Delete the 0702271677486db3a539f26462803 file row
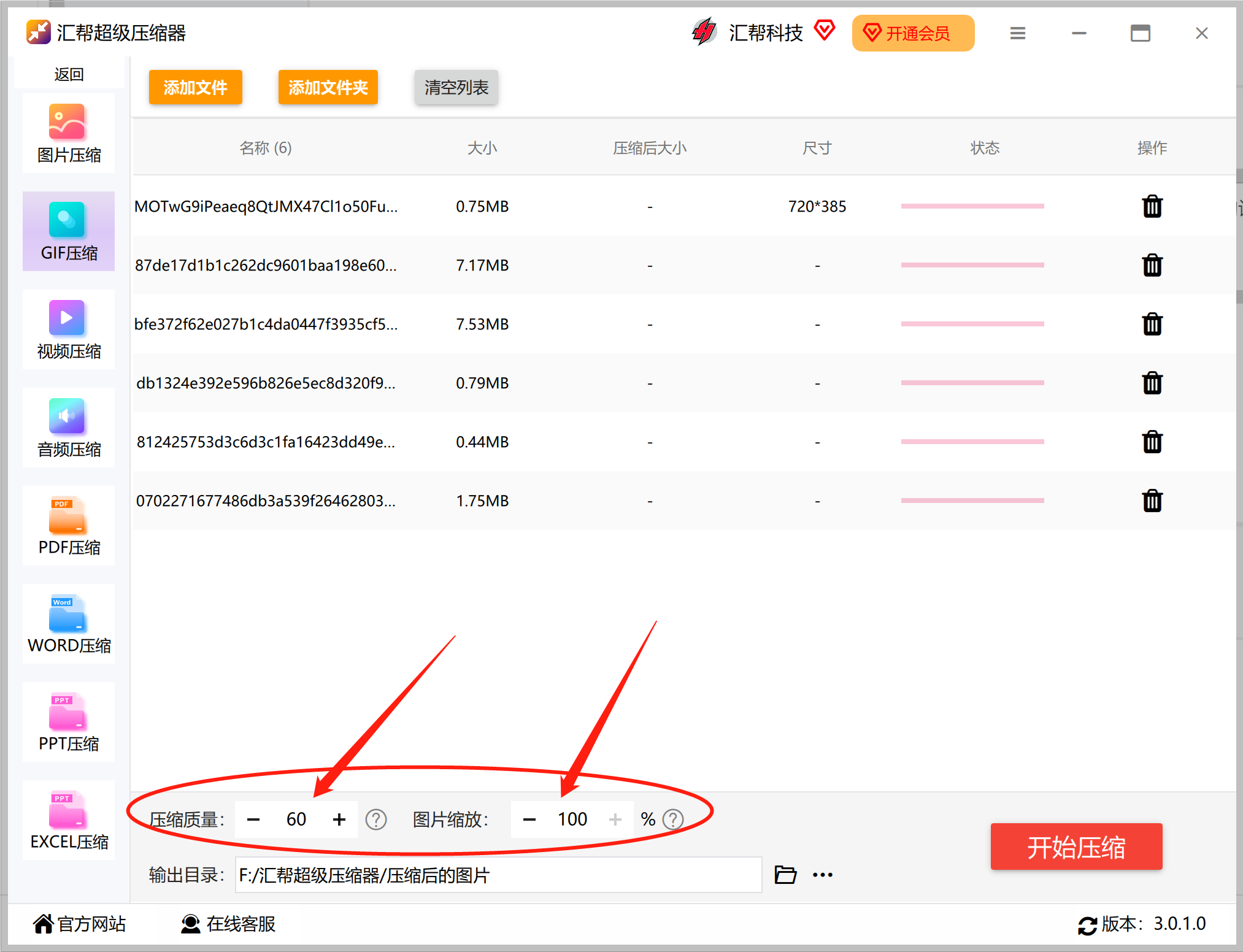 (1152, 501)
